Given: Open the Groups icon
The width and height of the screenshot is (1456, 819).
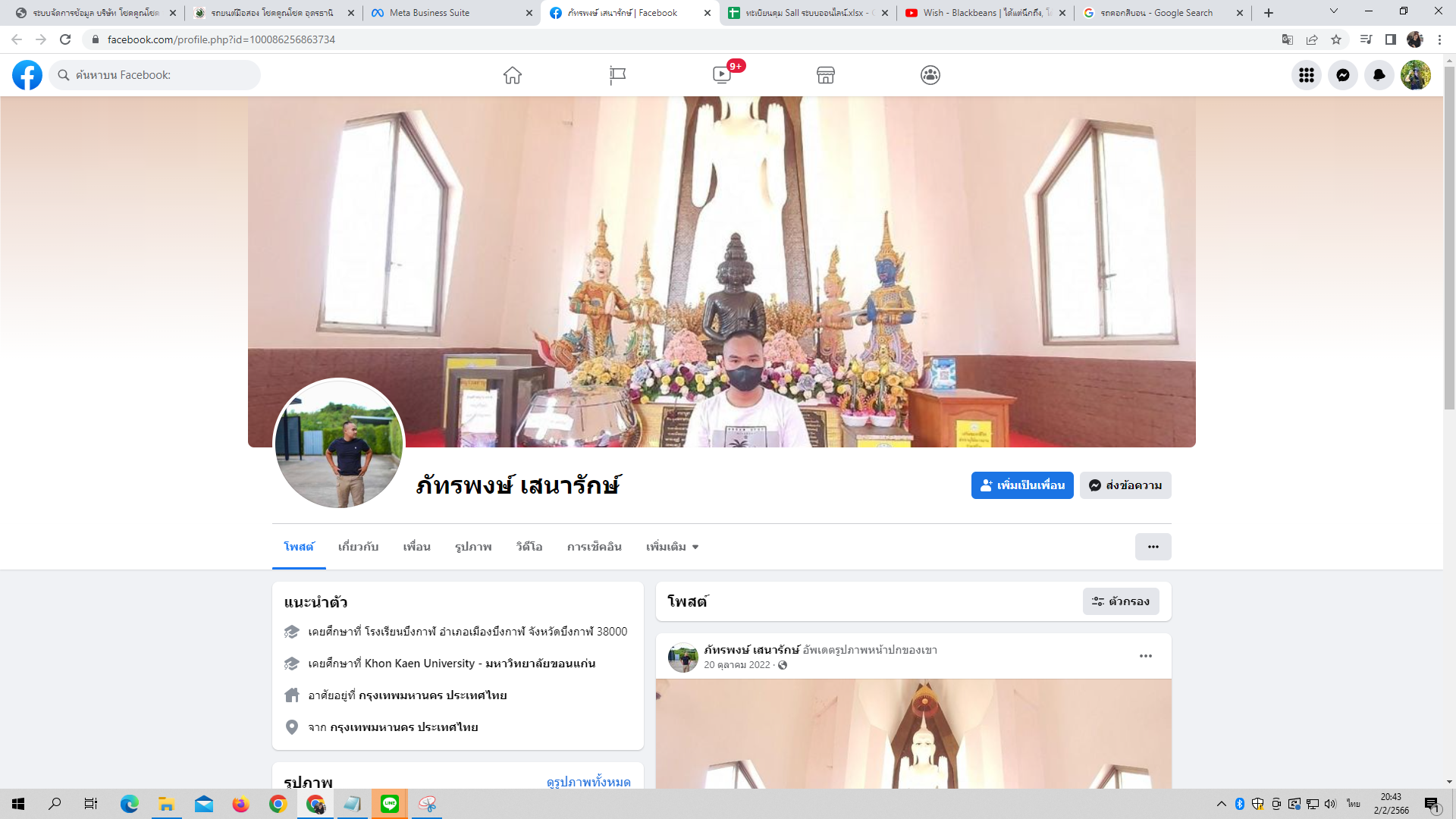Looking at the screenshot, I should click(930, 75).
